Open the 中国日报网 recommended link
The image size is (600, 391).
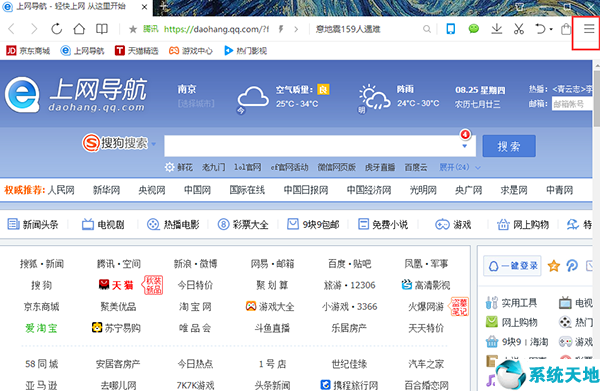[x=306, y=190]
